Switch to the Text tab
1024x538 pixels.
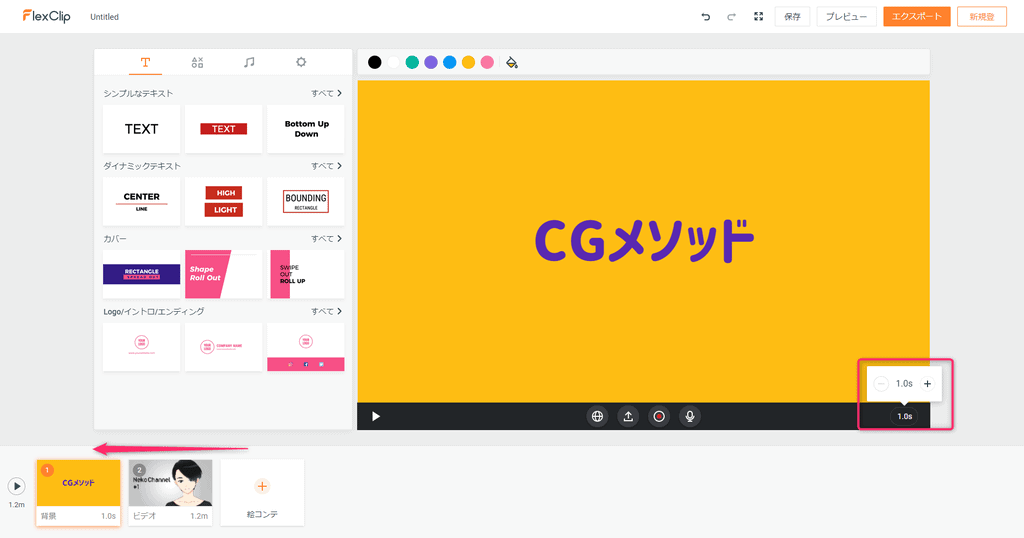pos(145,62)
